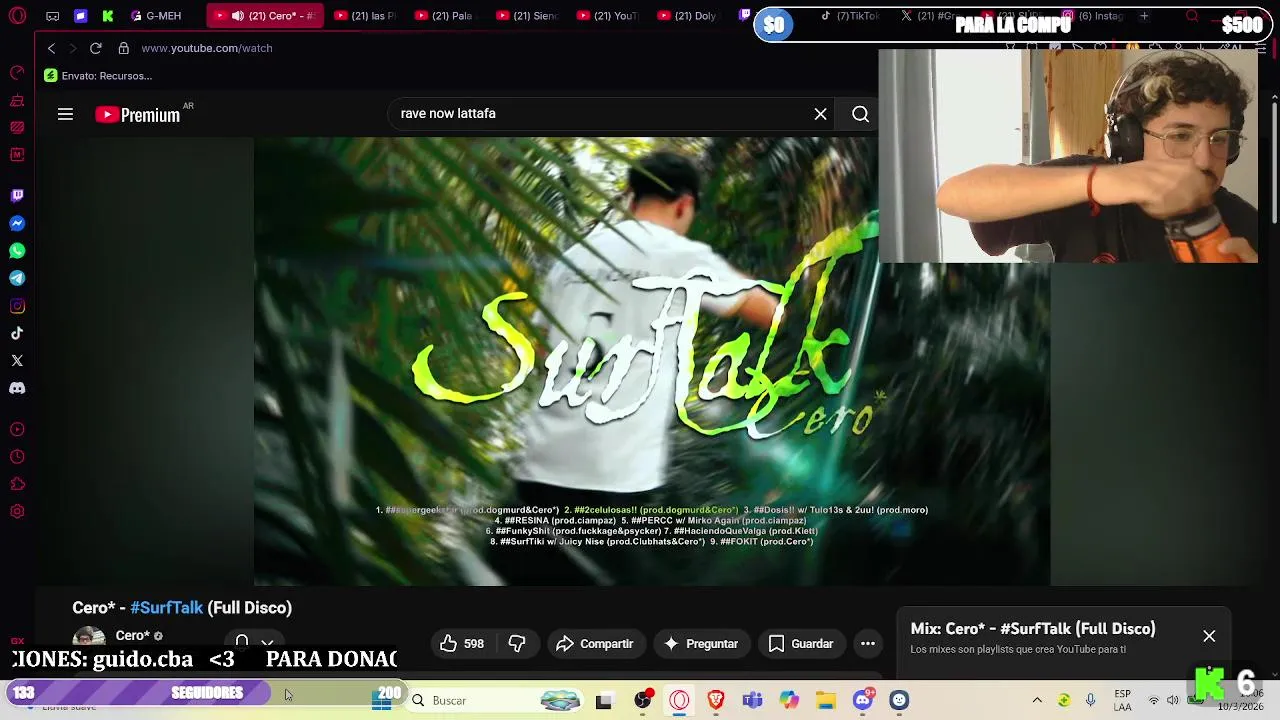Close the Mix: Cero* #SurfTalk panel
The image size is (1280, 720).
1209,636
